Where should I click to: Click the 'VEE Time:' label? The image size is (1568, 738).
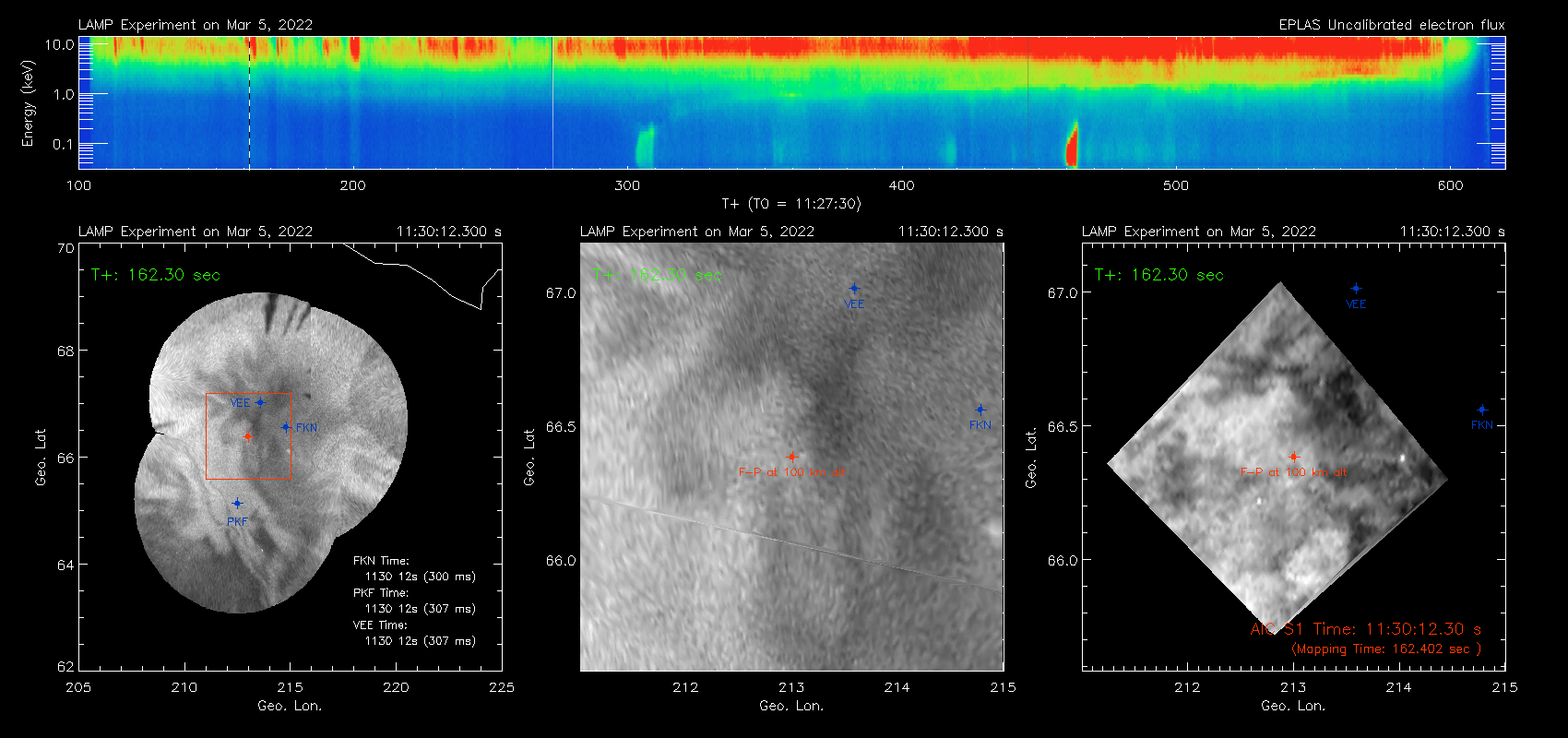[x=381, y=625]
